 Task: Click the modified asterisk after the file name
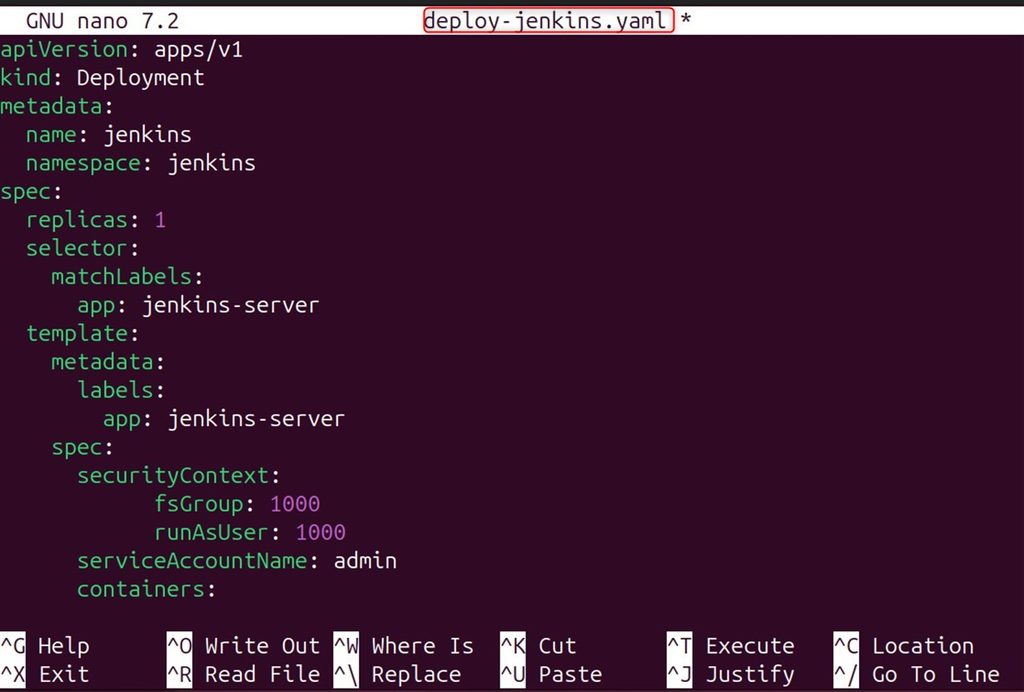(686, 20)
